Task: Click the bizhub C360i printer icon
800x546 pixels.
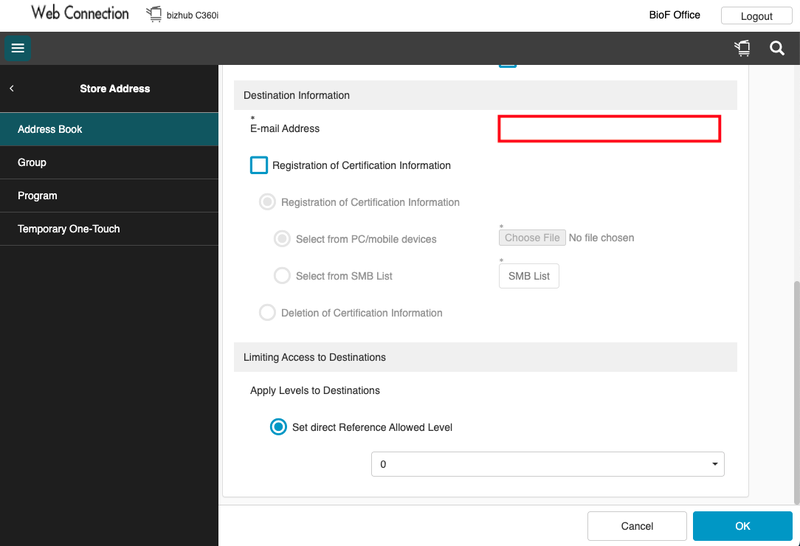Action: click(x=154, y=14)
